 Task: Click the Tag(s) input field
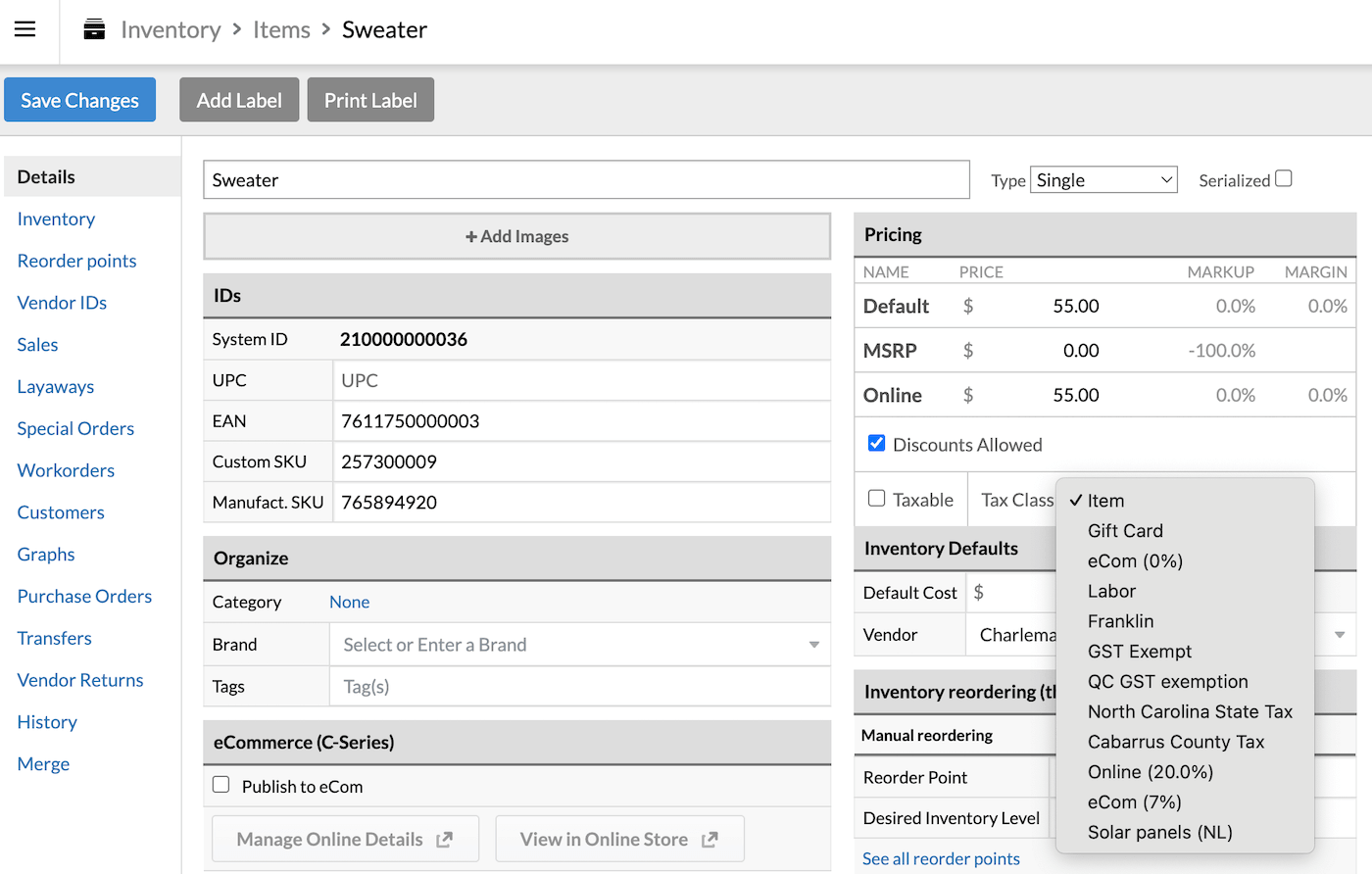[x=580, y=687]
